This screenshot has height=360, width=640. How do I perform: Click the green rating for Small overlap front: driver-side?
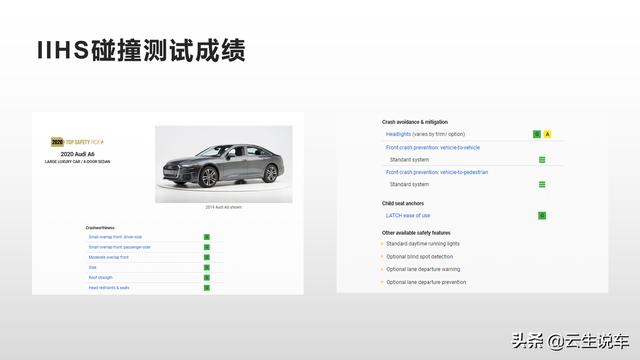pyautogui.click(x=207, y=237)
